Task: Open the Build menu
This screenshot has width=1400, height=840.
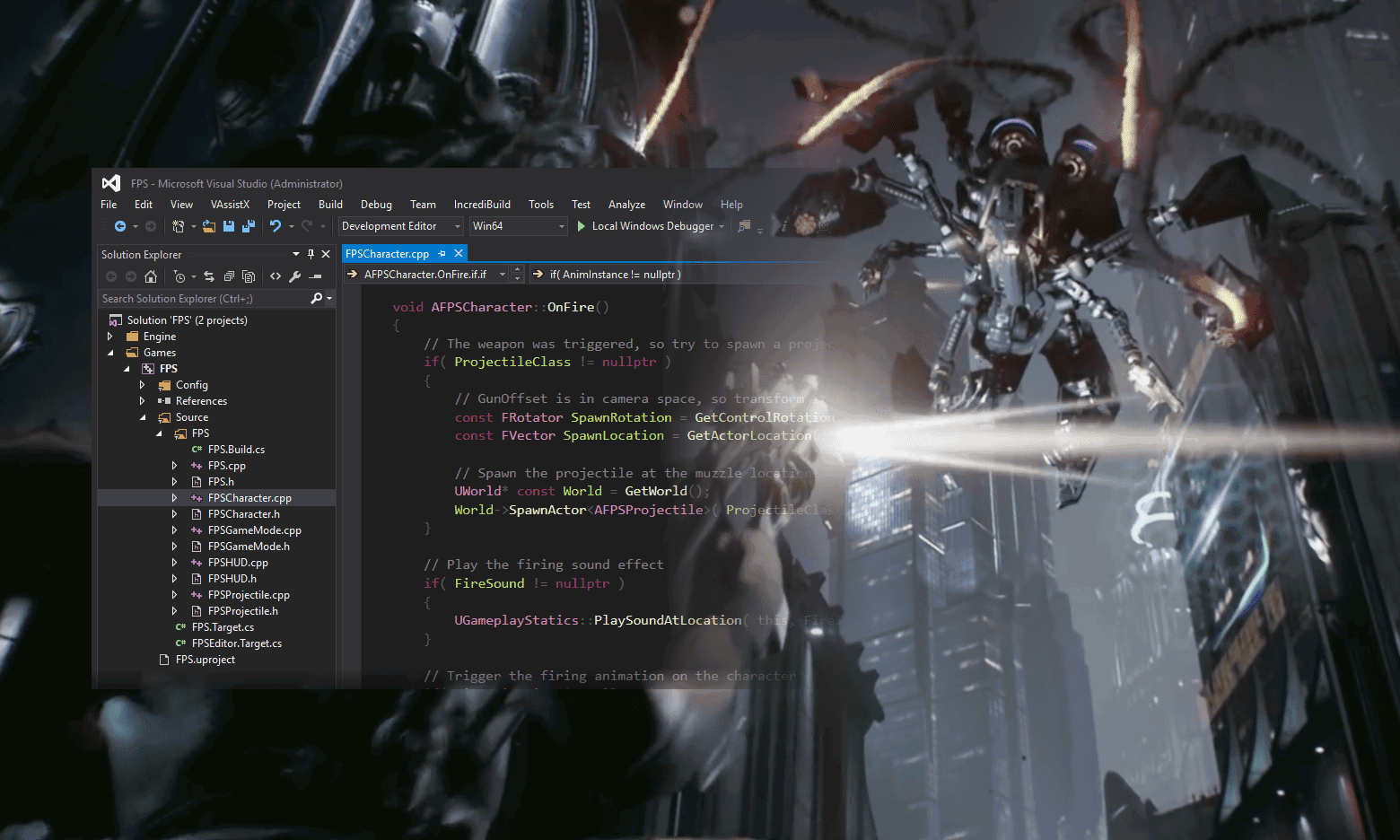Action: pos(330,205)
